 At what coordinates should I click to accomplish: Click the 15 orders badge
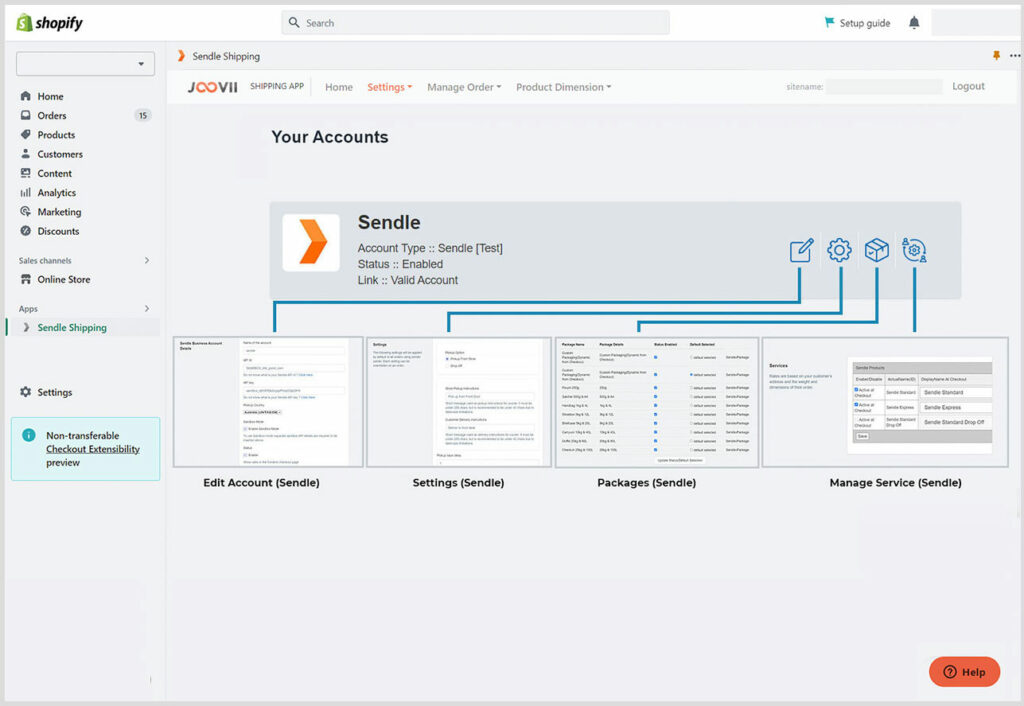point(143,116)
